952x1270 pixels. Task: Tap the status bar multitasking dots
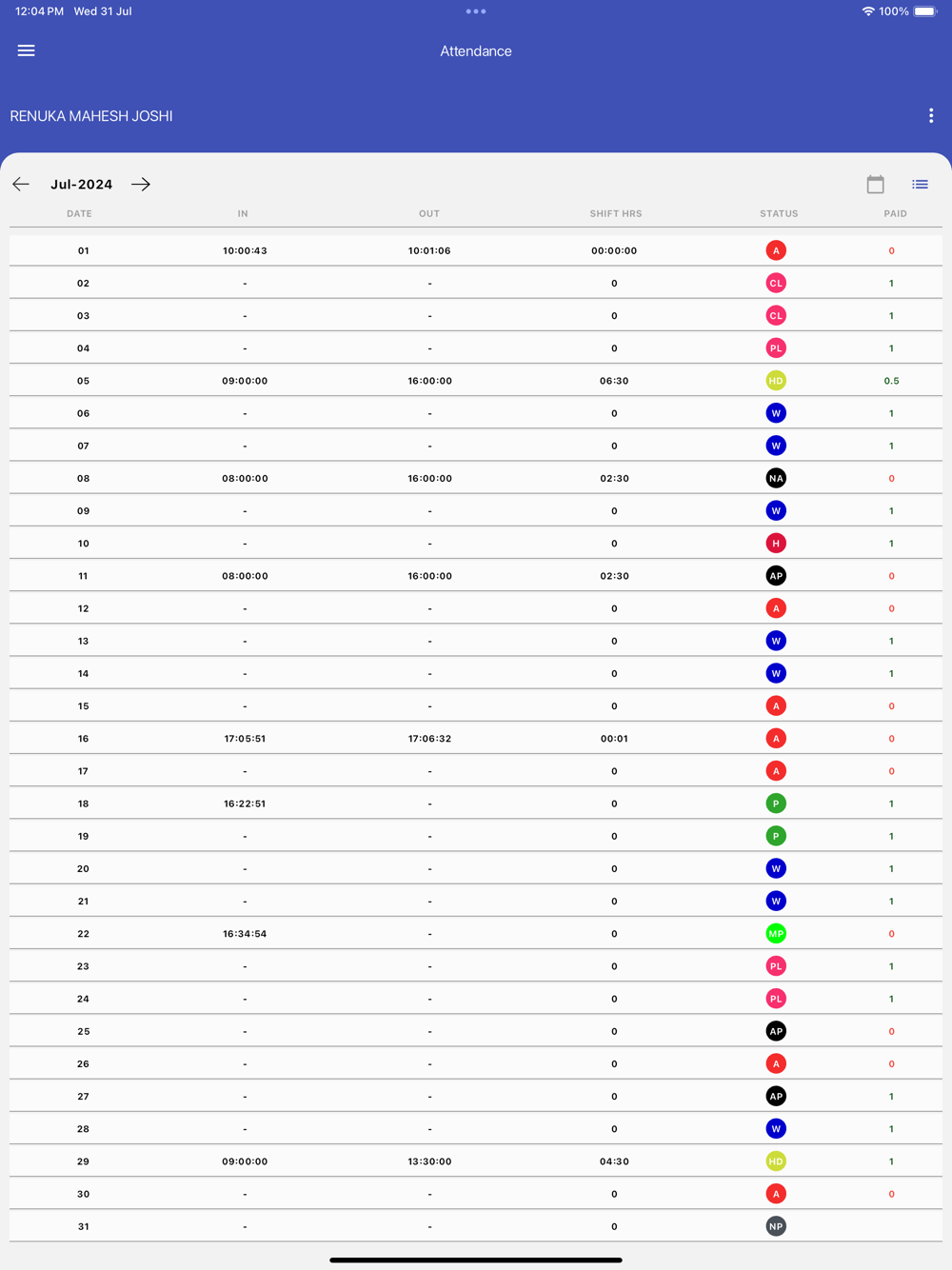(476, 11)
